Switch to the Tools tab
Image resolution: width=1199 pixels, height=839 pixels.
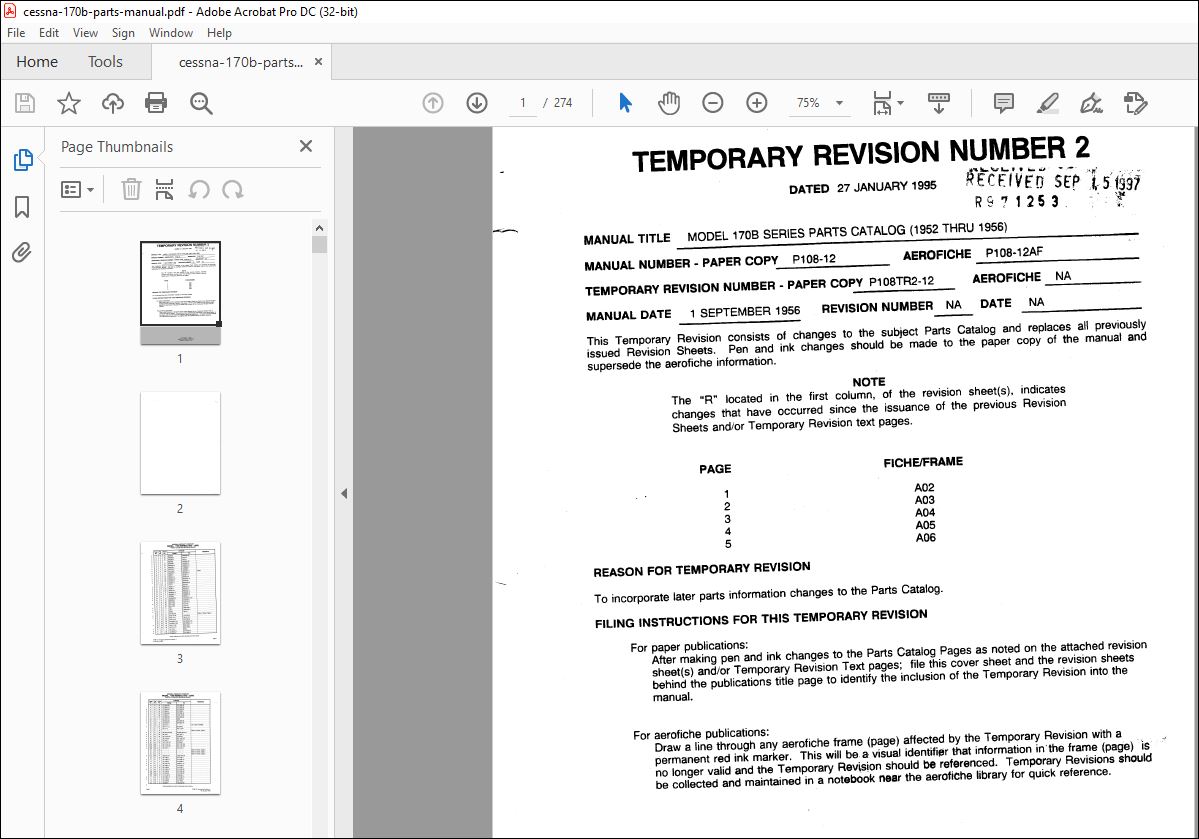click(106, 62)
